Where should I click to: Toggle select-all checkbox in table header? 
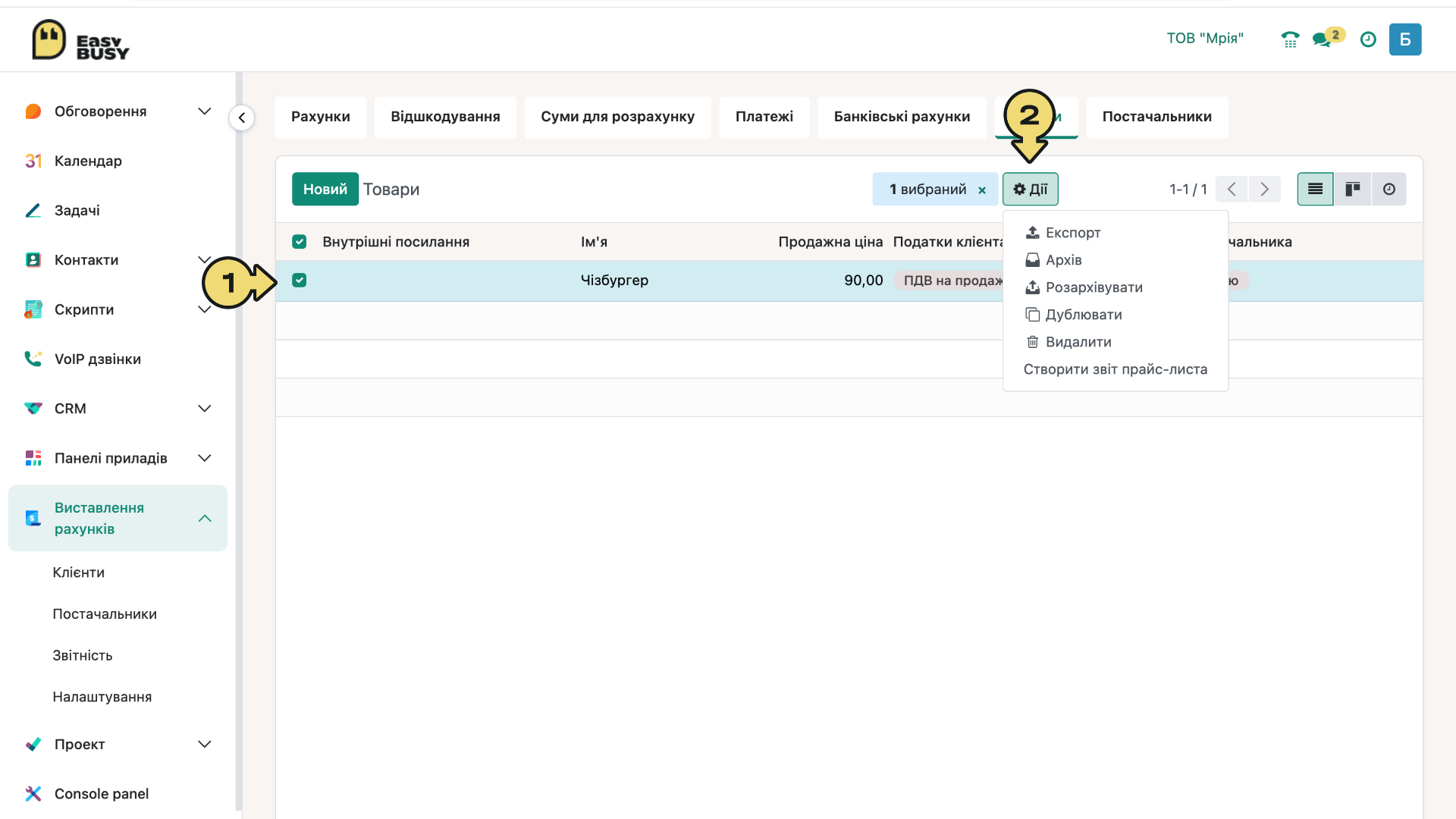point(300,242)
